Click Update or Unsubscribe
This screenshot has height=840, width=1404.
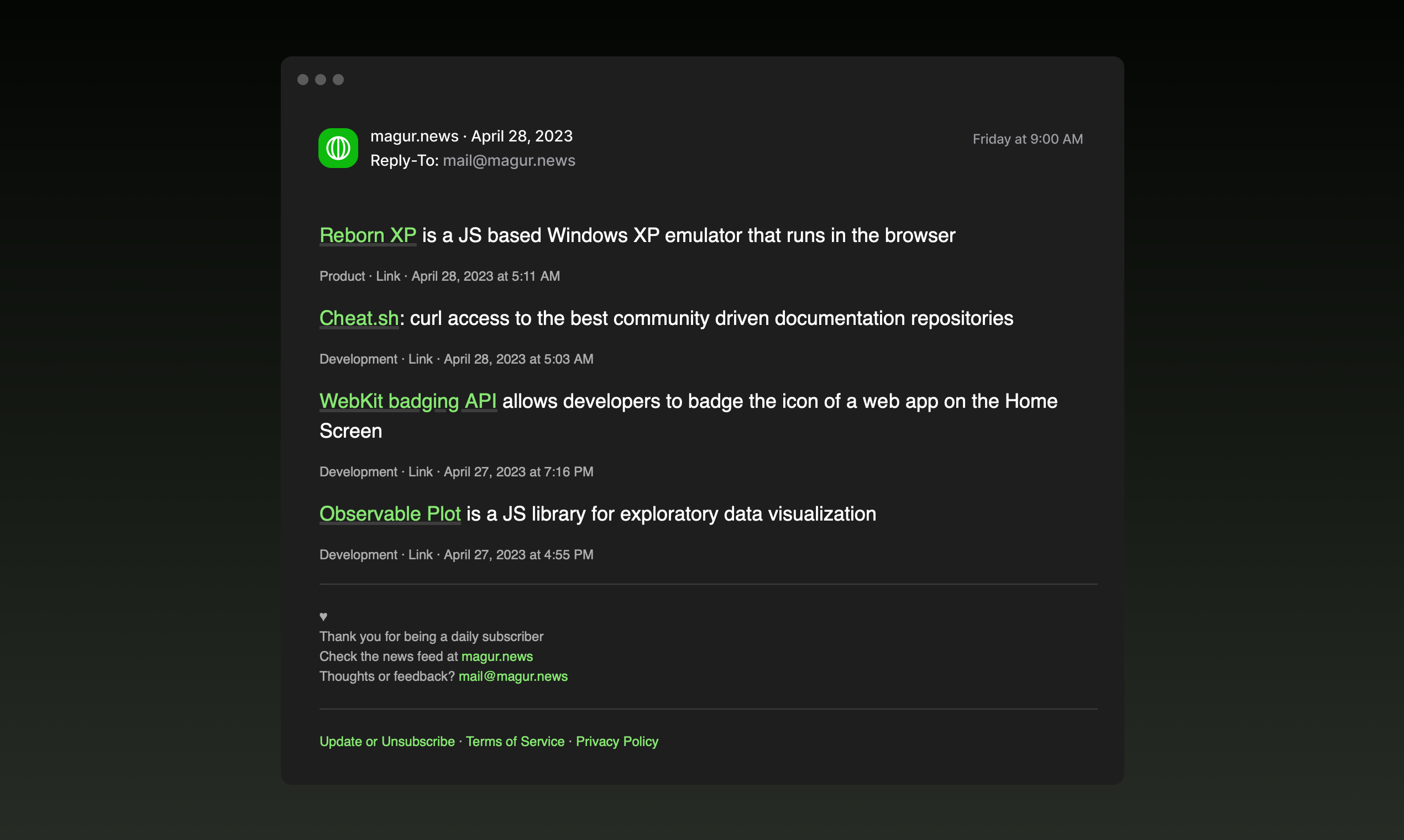pyautogui.click(x=387, y=742)
